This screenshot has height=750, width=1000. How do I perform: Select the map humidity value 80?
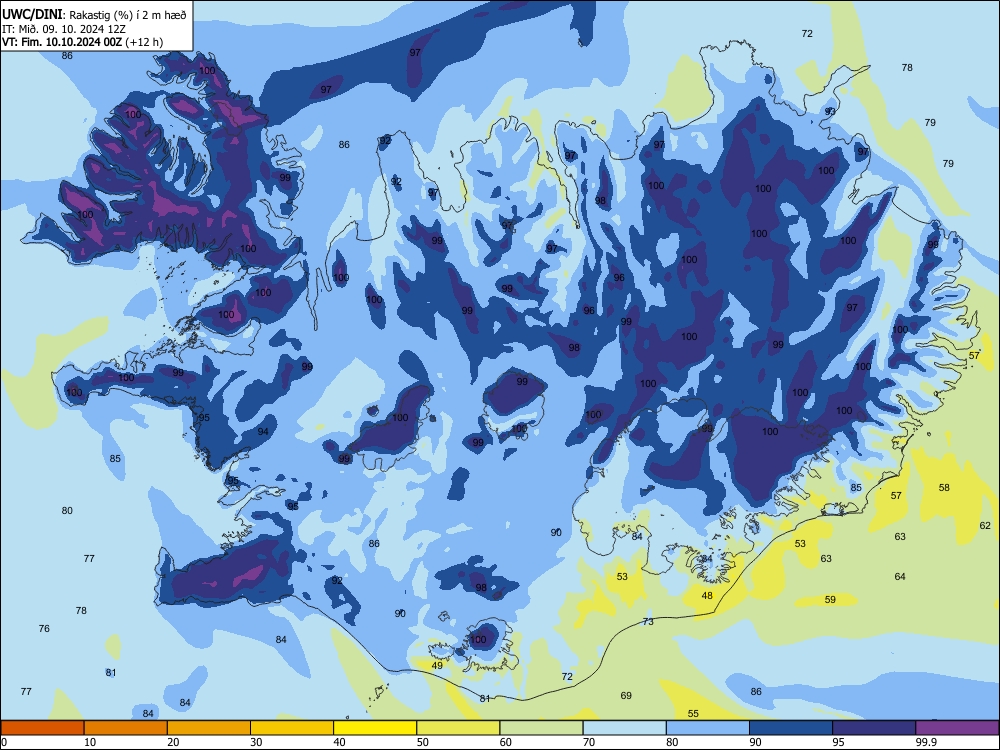click(67, 510)
